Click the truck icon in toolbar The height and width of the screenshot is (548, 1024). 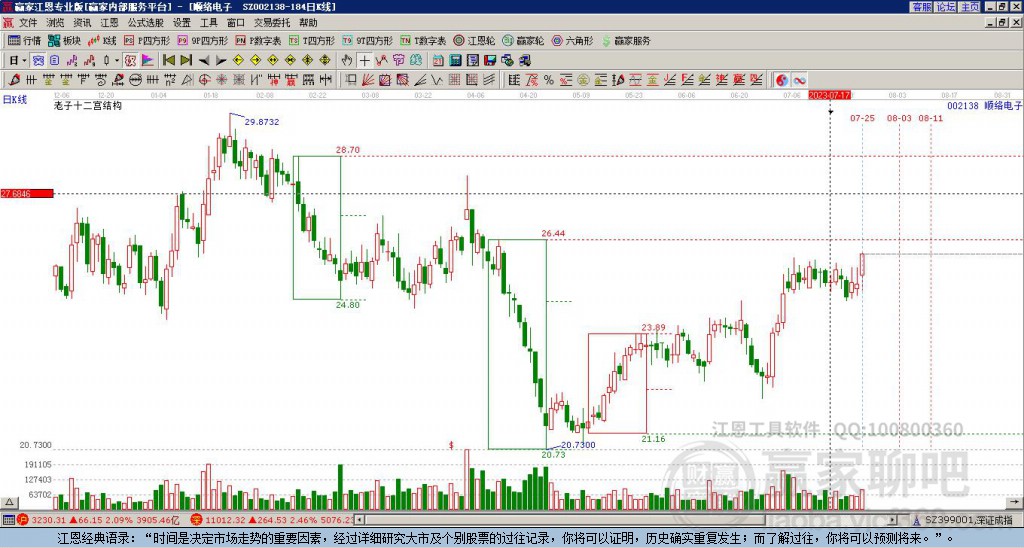click(x=524, y=60)
